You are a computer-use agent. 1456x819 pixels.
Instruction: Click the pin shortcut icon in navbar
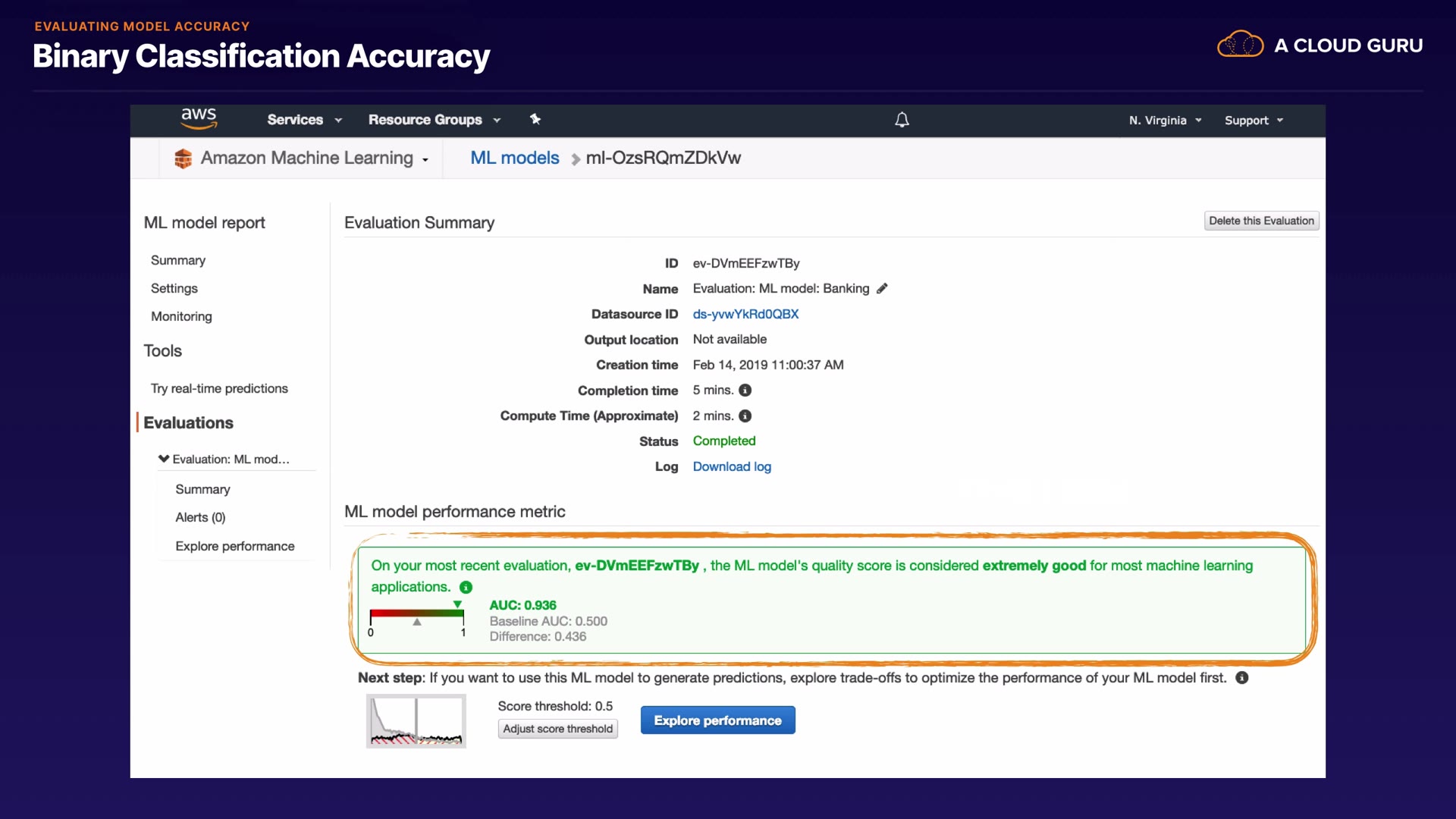pyautogui.click(x=535, y=119)
